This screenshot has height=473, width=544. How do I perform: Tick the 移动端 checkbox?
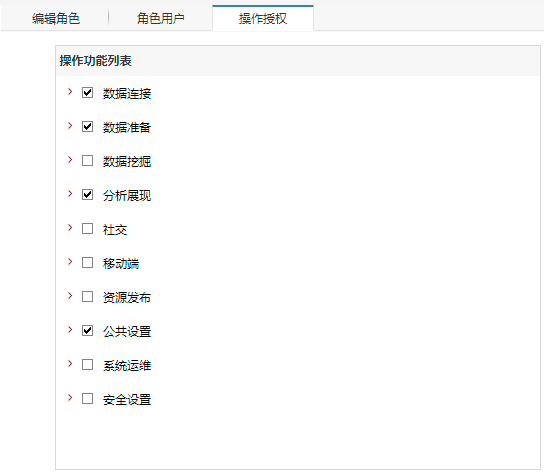click(x=87, y=262)
